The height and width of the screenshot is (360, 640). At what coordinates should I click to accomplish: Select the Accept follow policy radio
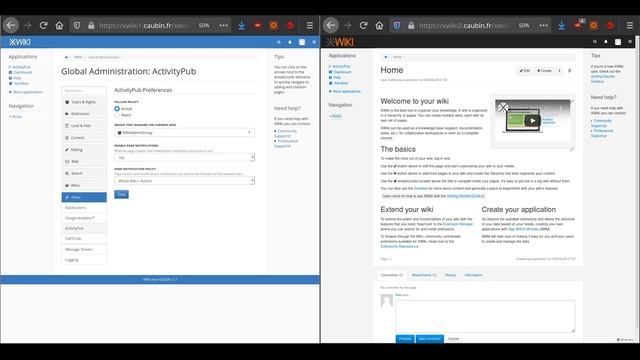point(117,109)
